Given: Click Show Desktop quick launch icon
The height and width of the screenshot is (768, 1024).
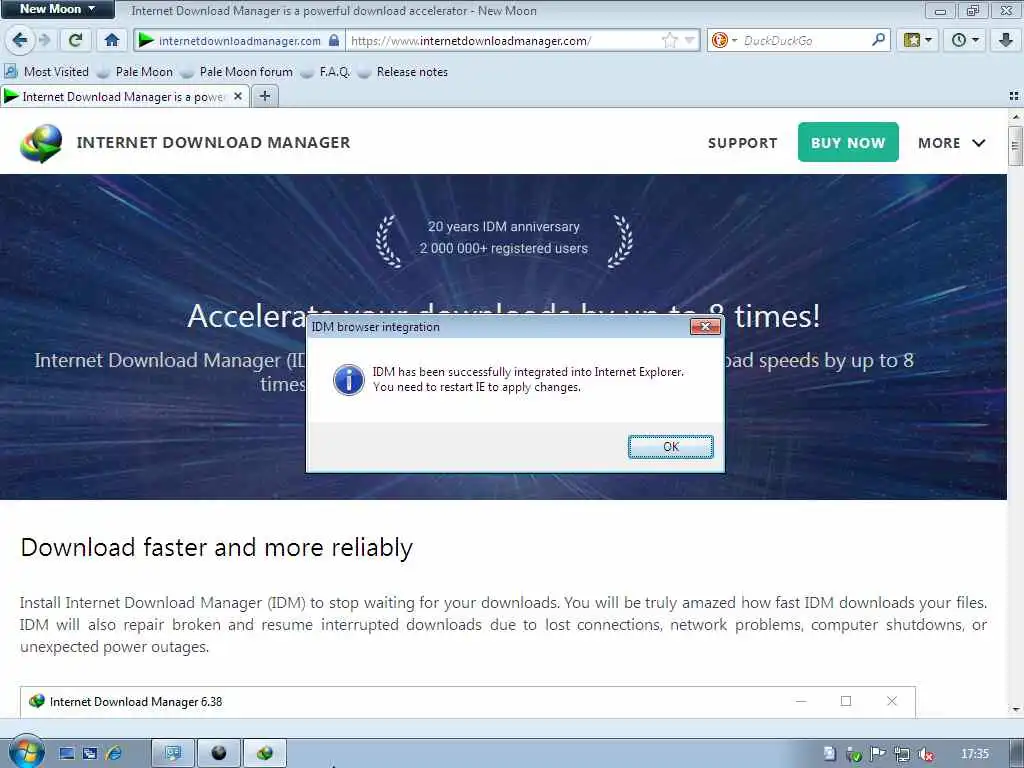Looking at the screenshot, I should tap(67, 754).
